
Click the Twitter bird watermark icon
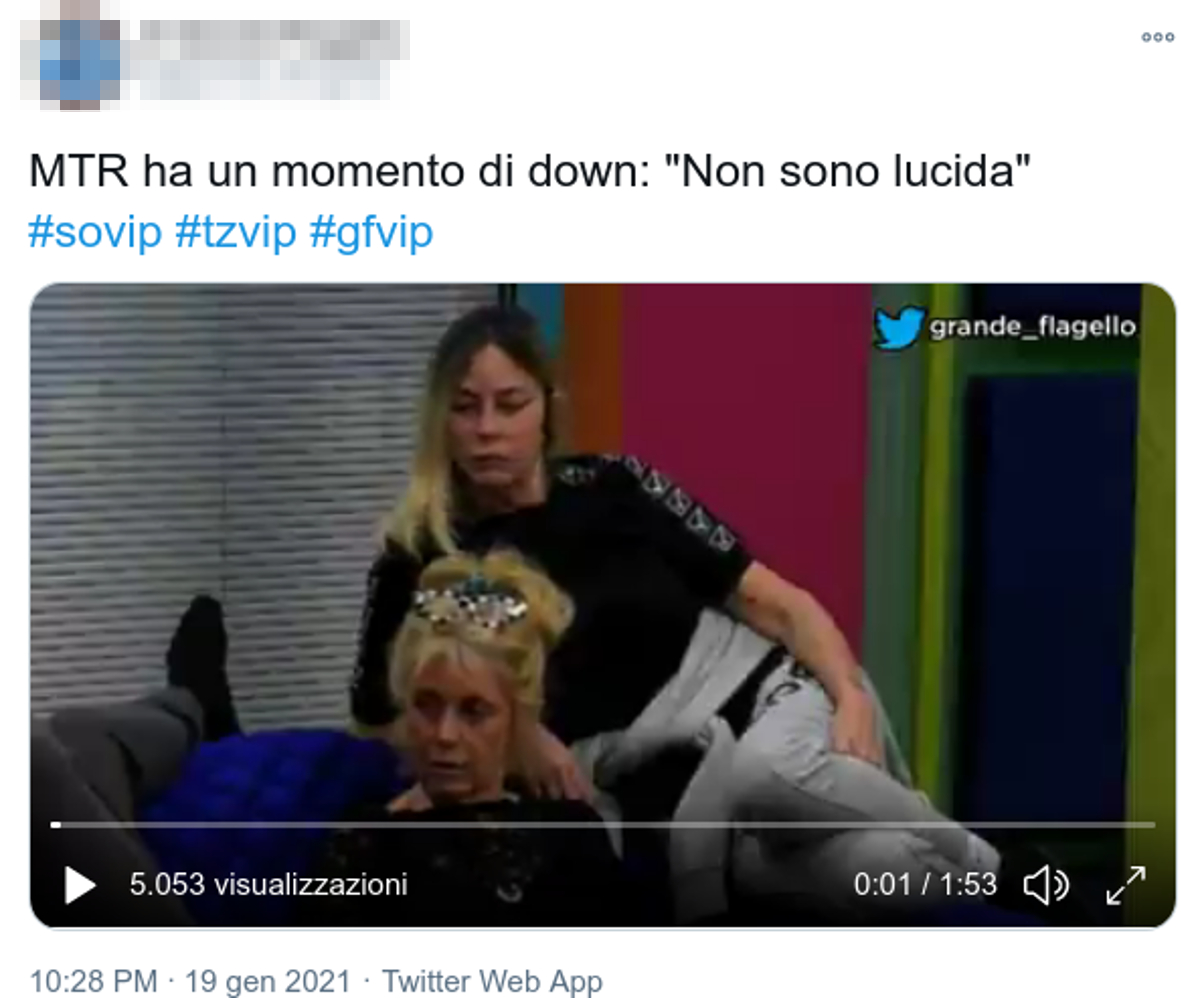click(x=898, y=328)
